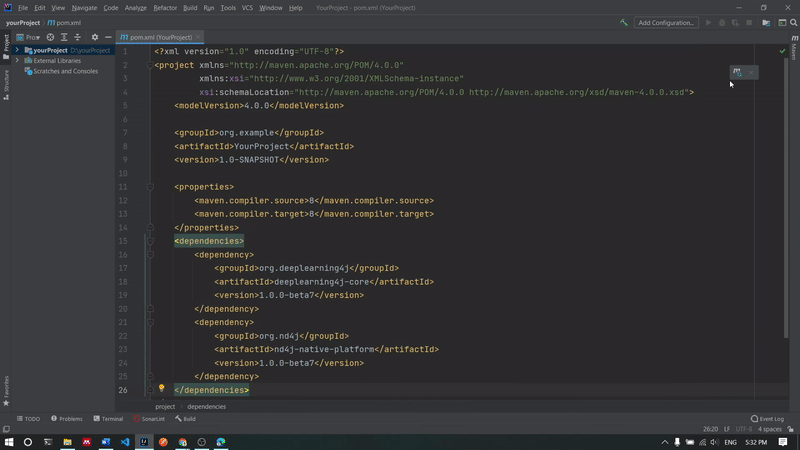Click the green inspection checkmark
The image size is (800, 450).
coord(782,51)
